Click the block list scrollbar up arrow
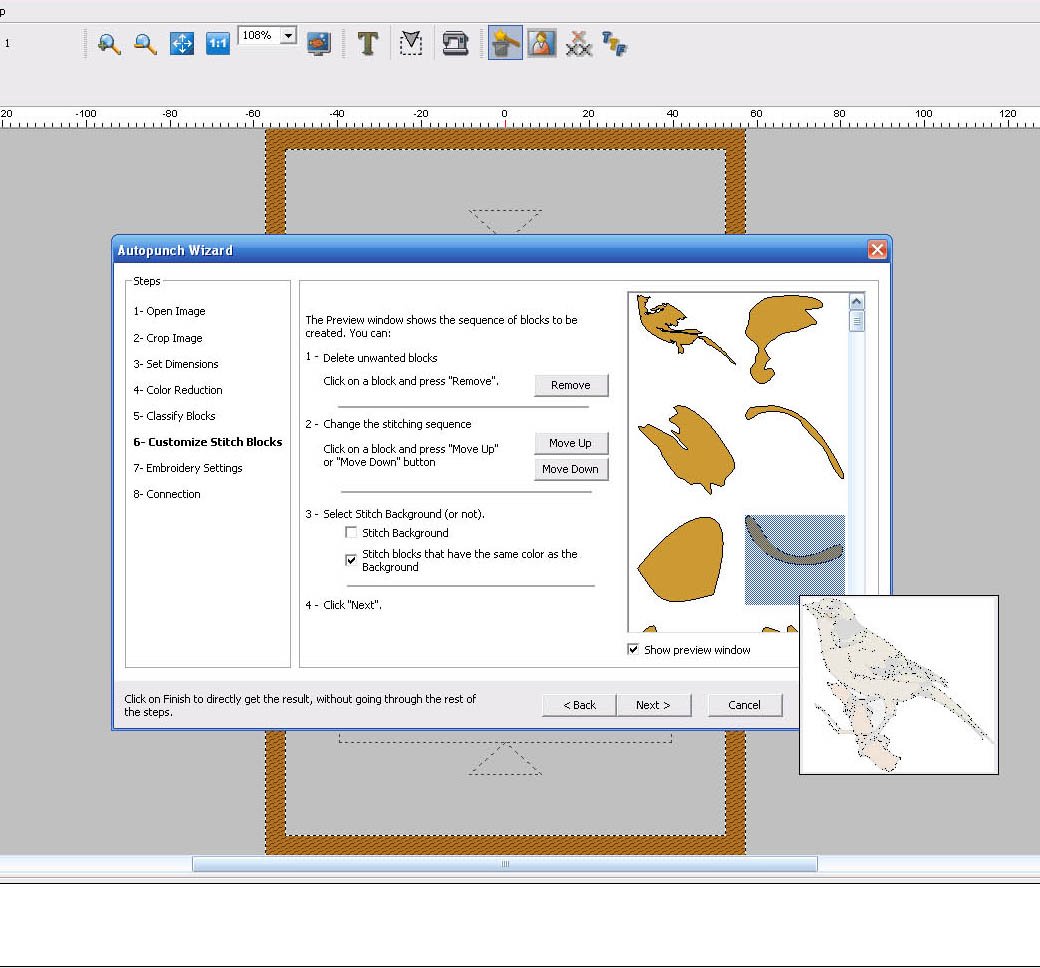1040x968 pixels. coord(856,301)
